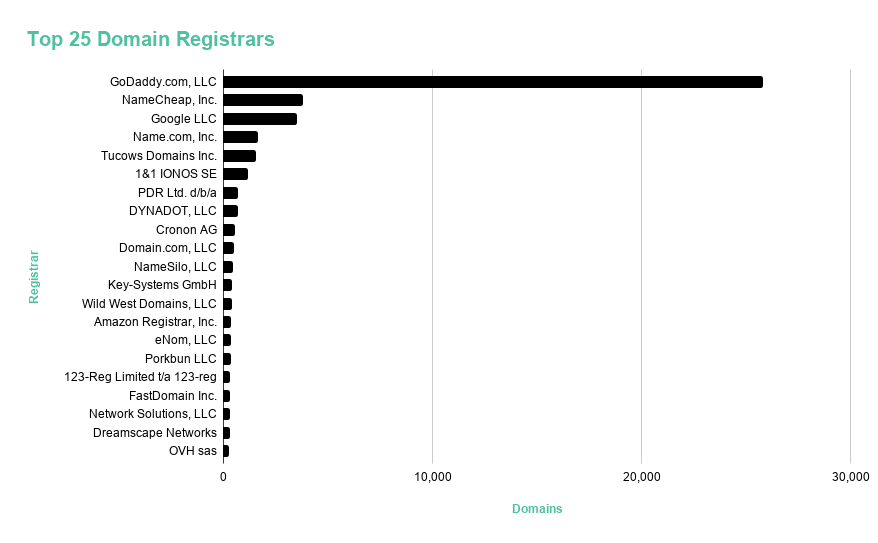
Task: Click the GoDaddy.com, LLC bar
Action: point(492,82)
